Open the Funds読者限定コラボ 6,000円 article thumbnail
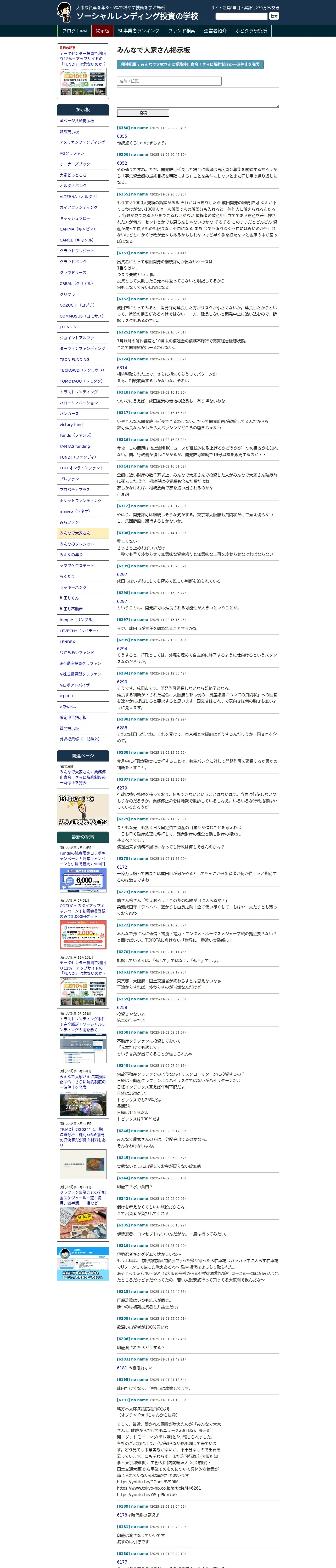336x1568 pixels. [83, 880]
